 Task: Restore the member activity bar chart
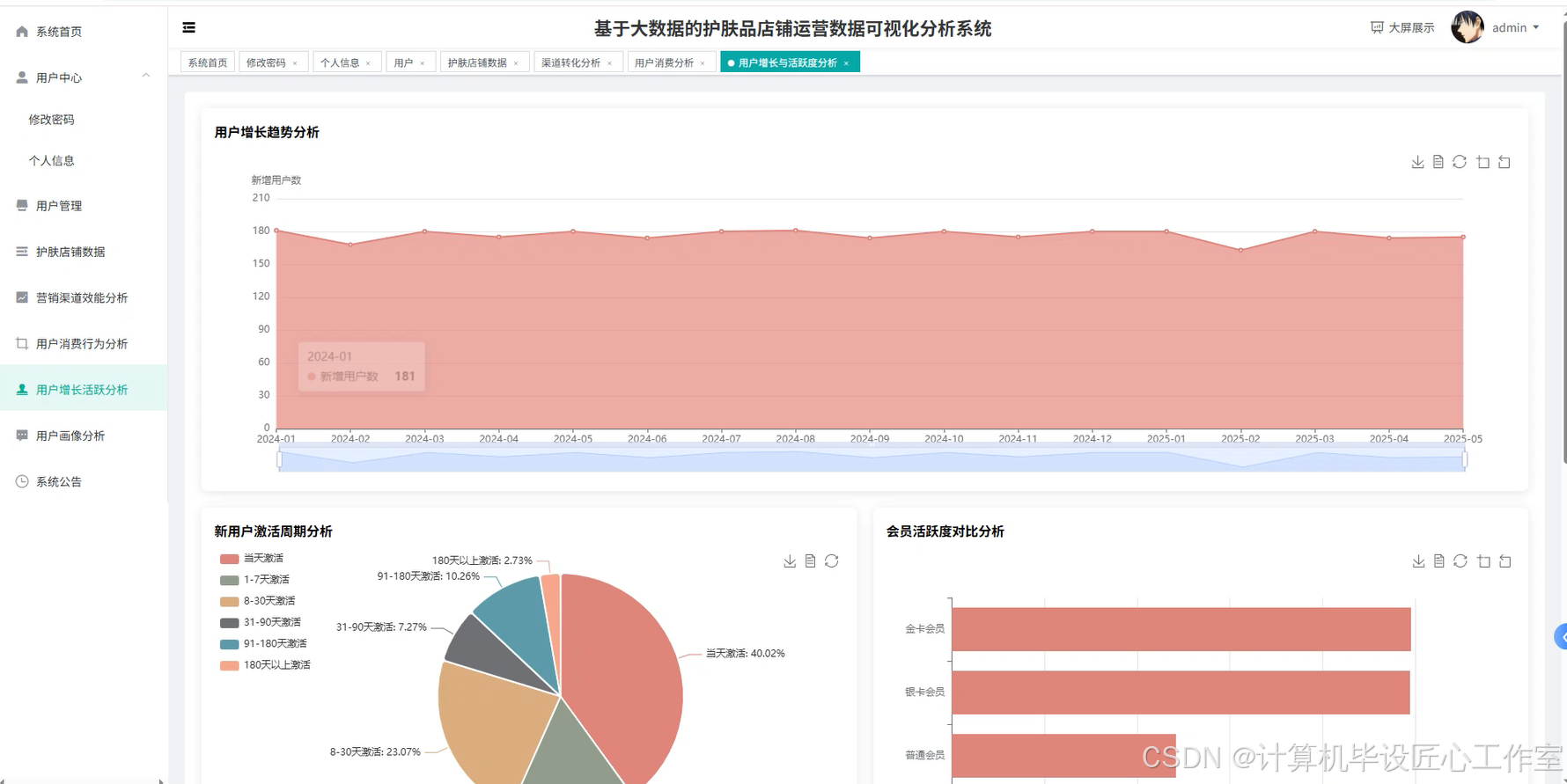[x=1460, y=561]
